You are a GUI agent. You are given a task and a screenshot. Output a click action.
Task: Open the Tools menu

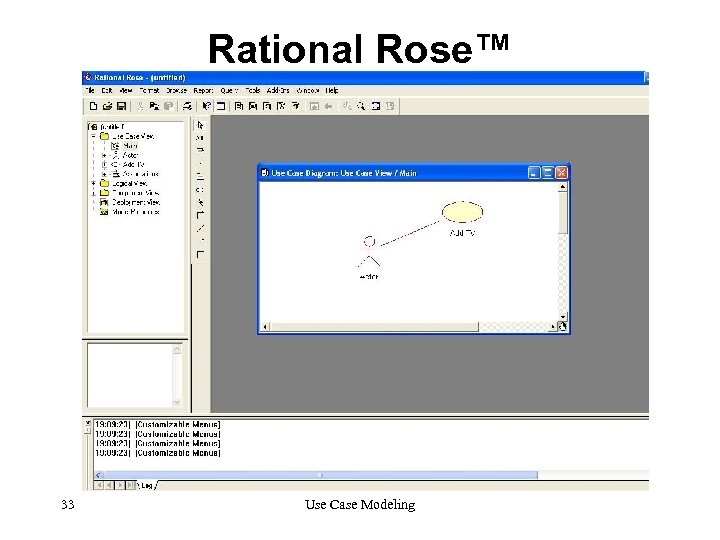tap(253, 90)
